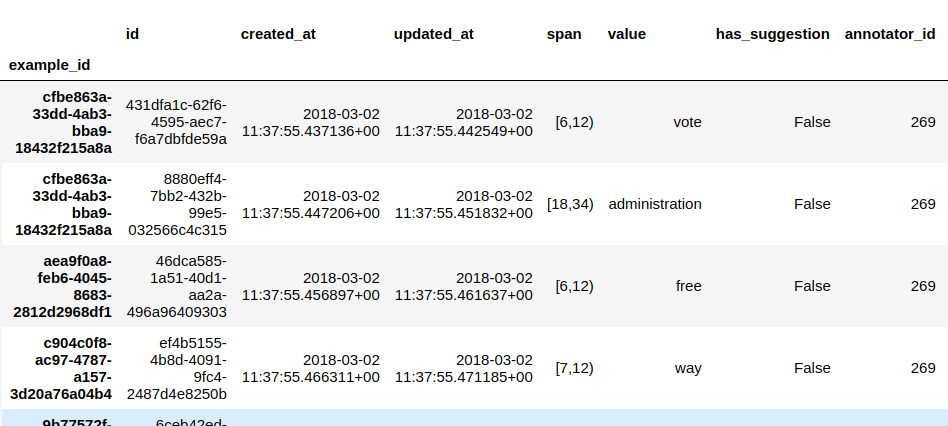This screenshot has width=948, height=426.
Task: Click the 'free' value cell
Action: click(688, 286)
